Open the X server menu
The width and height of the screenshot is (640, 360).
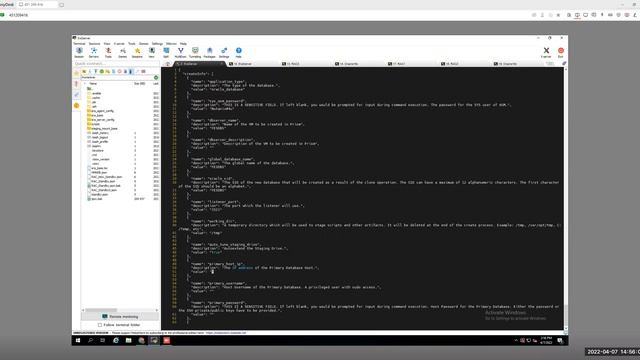pyautogui.click(x=119, y=44)
